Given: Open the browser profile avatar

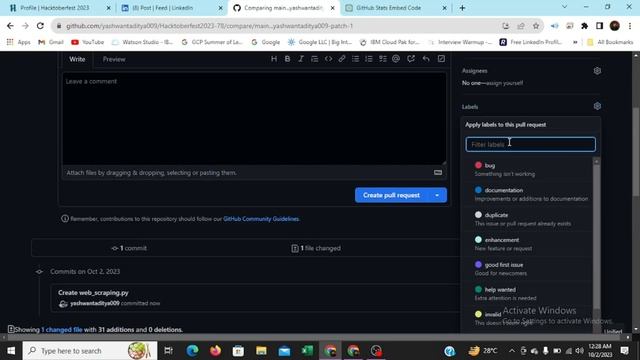Looking at the screenshot, I should point(615,26).
